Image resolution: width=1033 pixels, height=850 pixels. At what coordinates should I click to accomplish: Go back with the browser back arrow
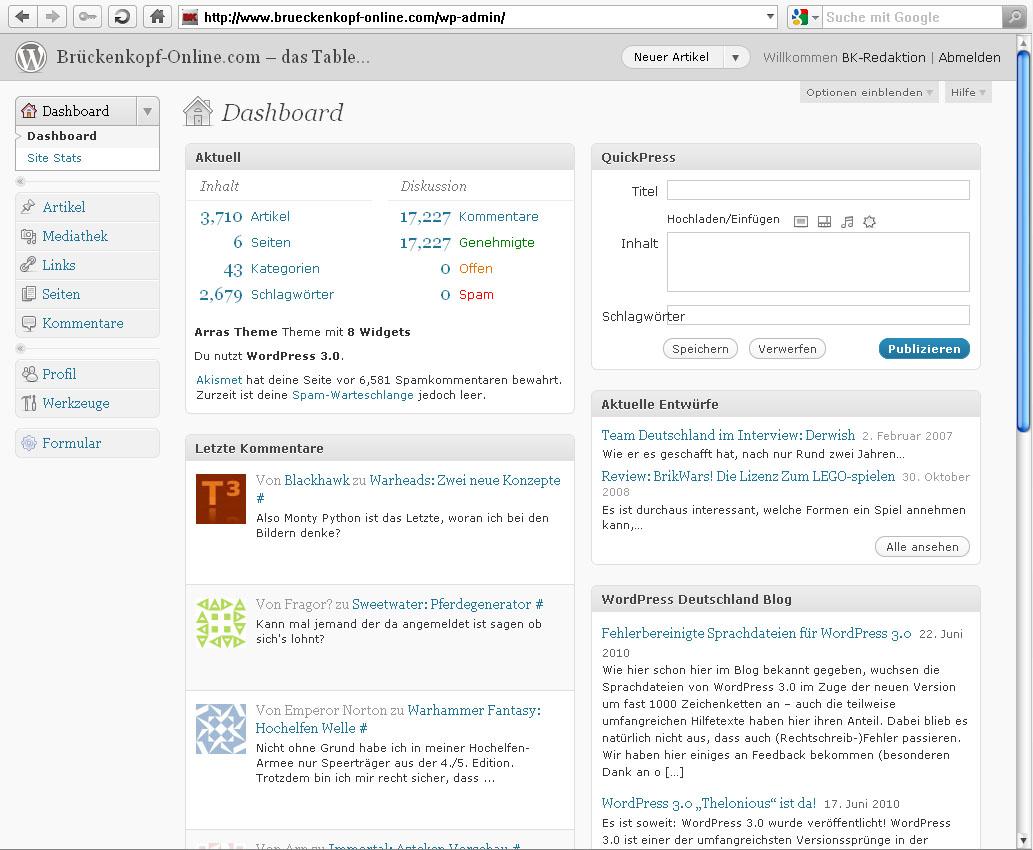(x=22, y=16)
